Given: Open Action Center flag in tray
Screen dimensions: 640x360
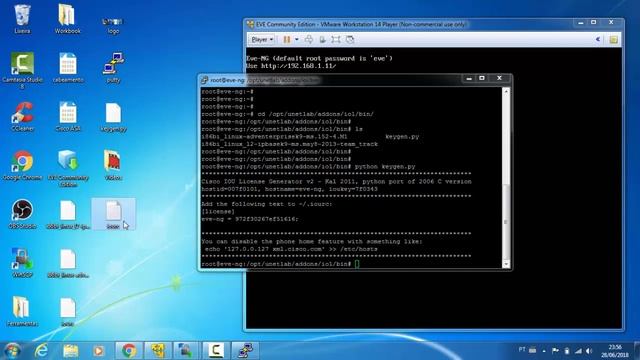Looking at the screenshot, I should click(x=555, y=351).
